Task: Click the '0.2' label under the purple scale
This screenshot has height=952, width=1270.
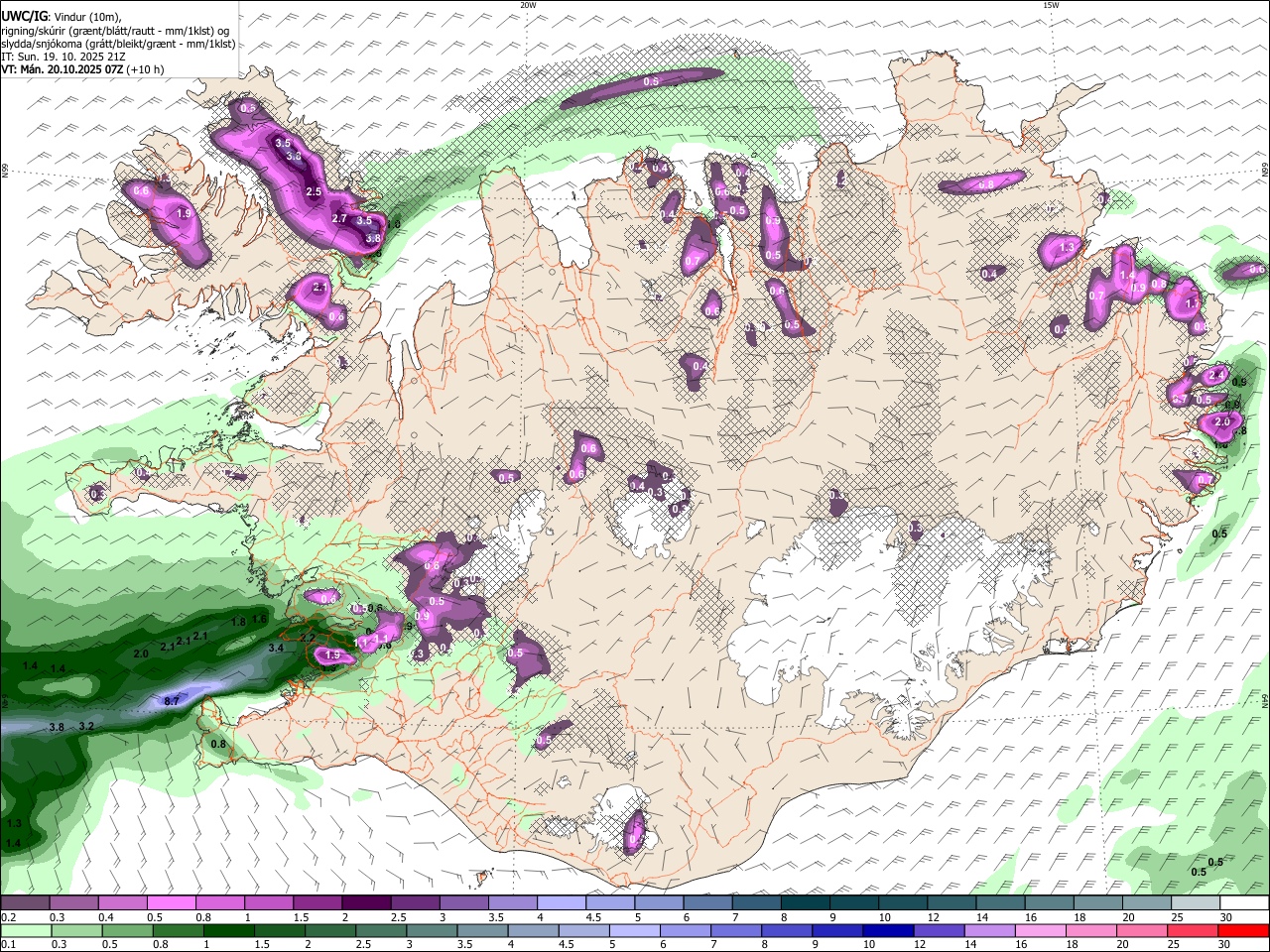Action: click(x=9, y=917)
